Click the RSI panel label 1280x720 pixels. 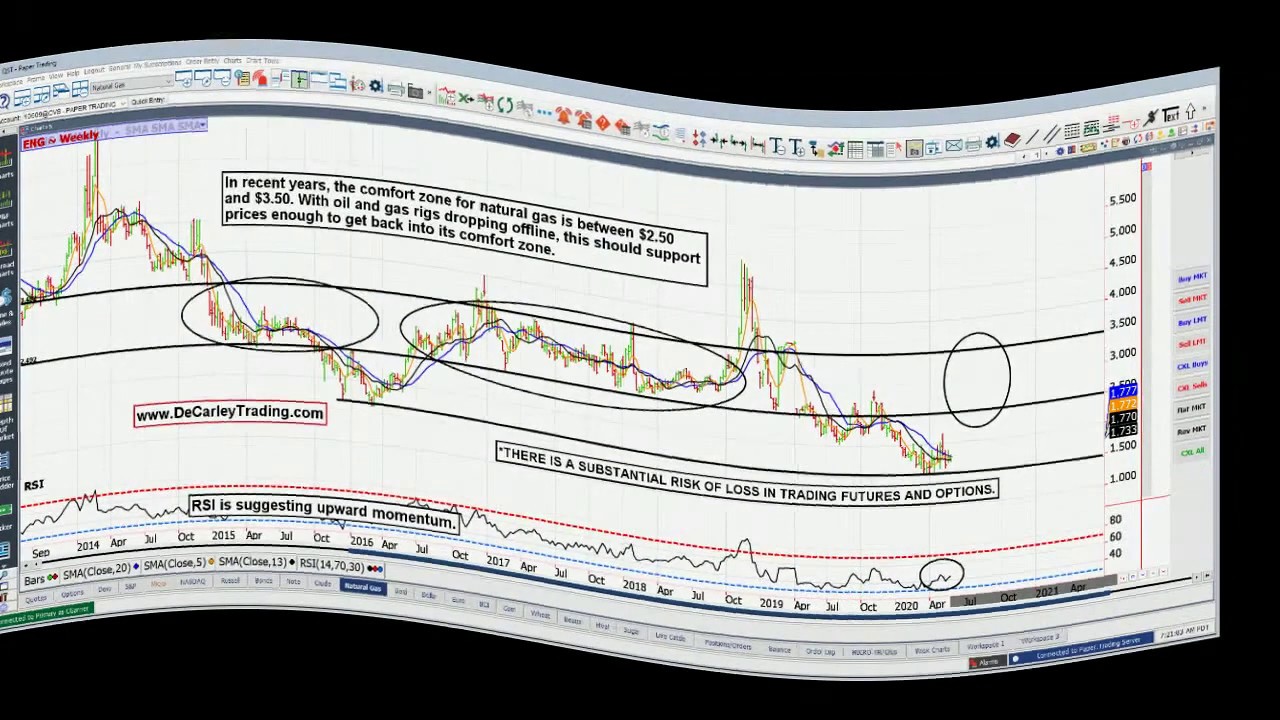[x=34, y=486]
